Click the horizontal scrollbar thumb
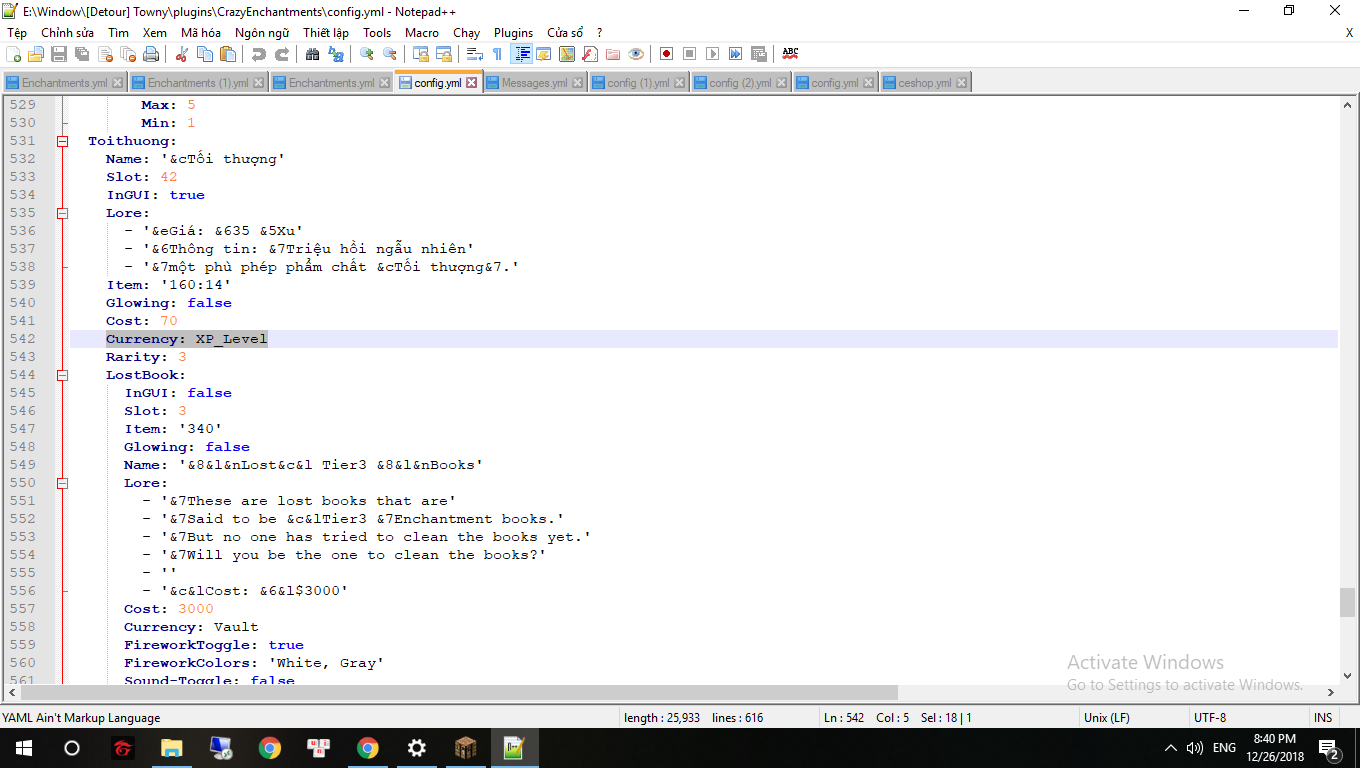Image resolution: width=1360 pixels, height=768 pixels. (460, 692)
